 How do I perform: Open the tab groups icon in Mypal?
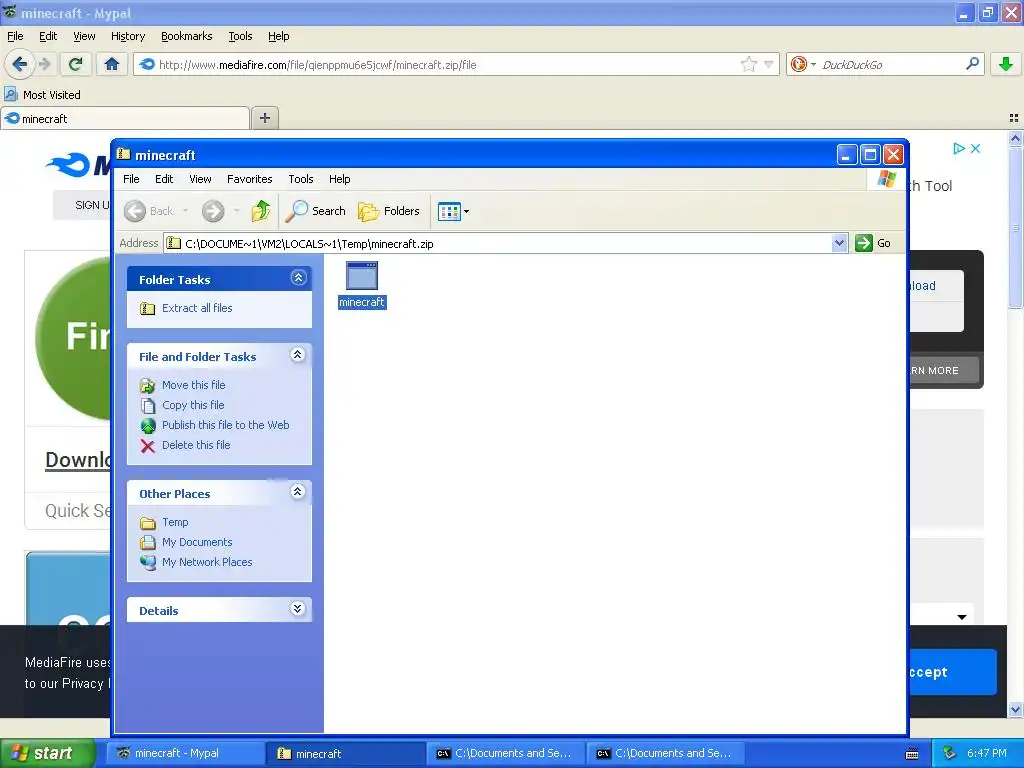1014,118
